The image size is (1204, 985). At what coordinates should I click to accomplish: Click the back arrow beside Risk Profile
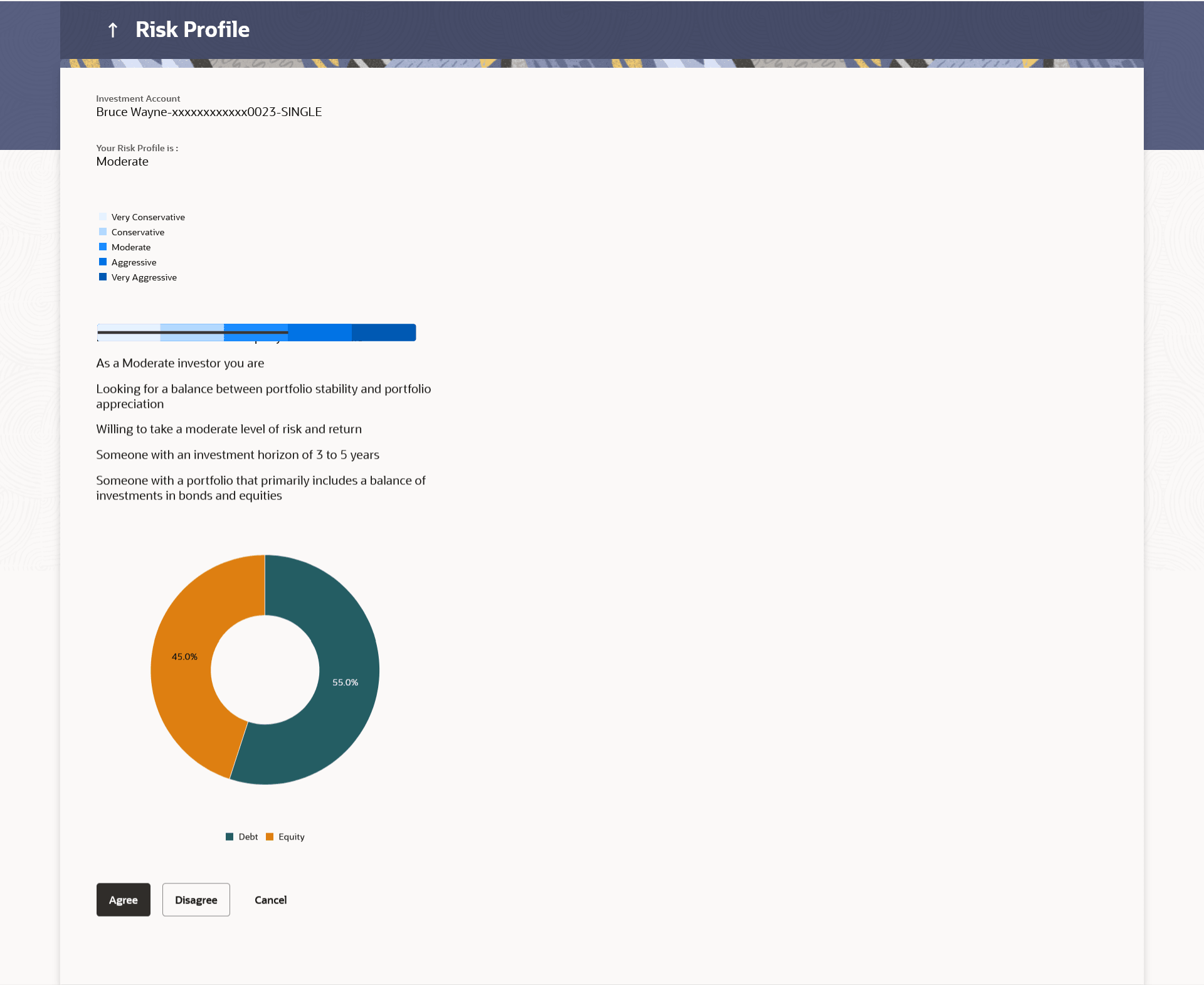113,29
